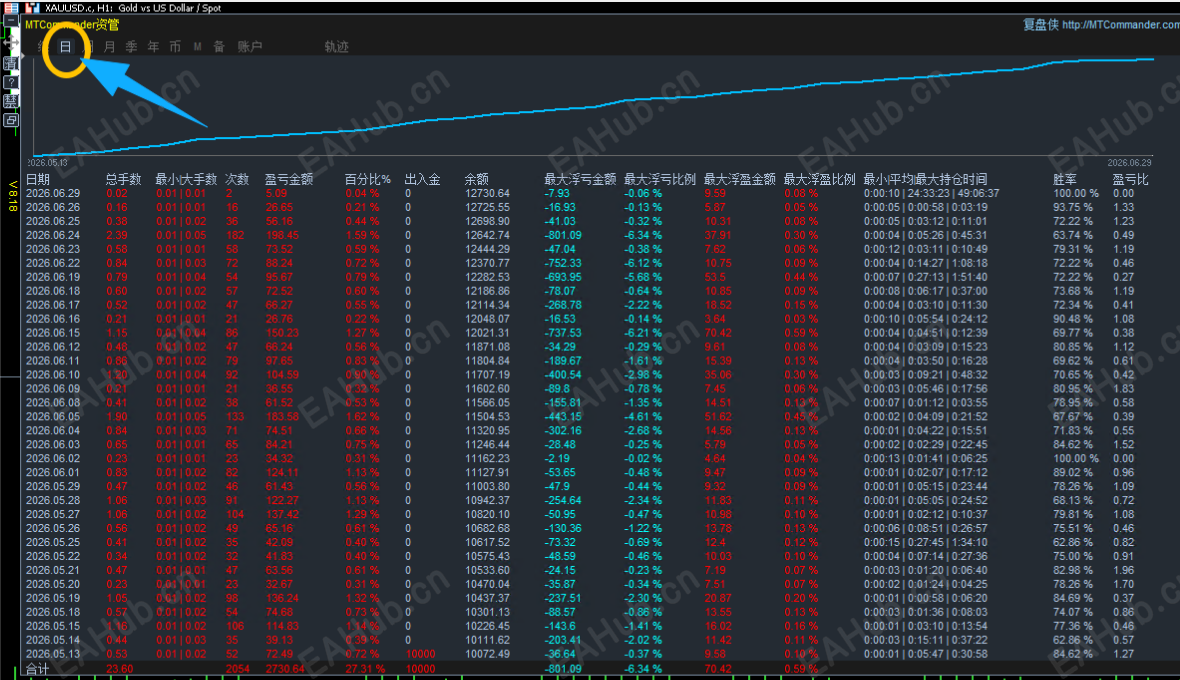The image size is (1180, 680).
Task: Click the 百分比% column header
Action: [x=368, y=179]
